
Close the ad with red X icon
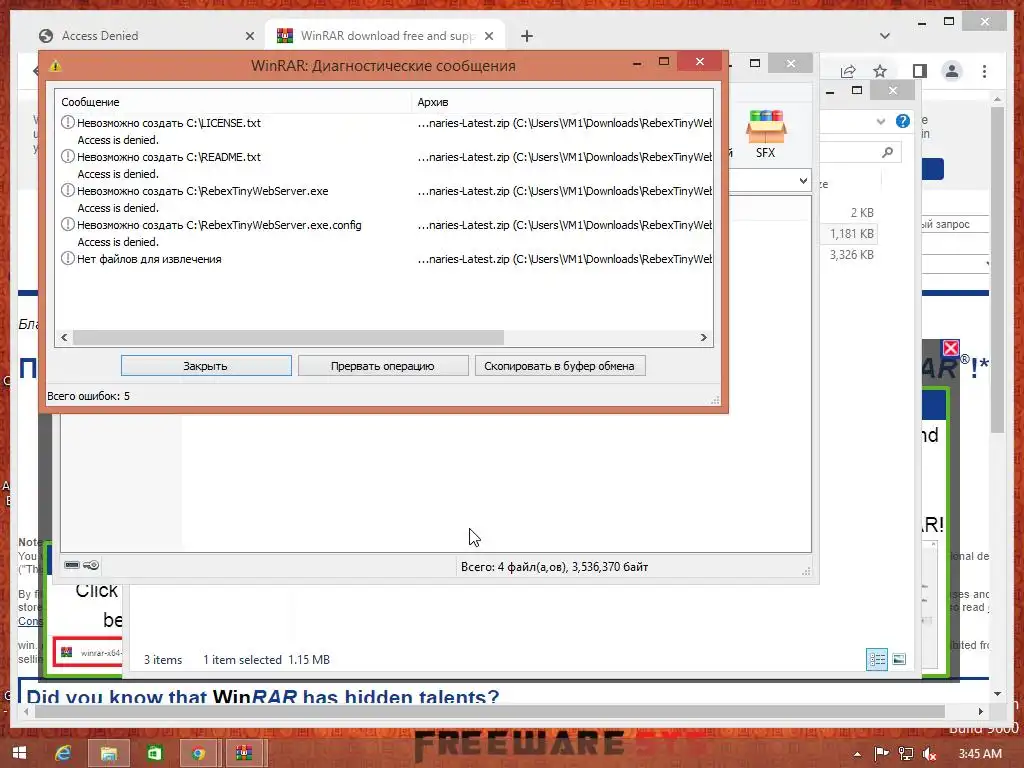coord(951,348)
